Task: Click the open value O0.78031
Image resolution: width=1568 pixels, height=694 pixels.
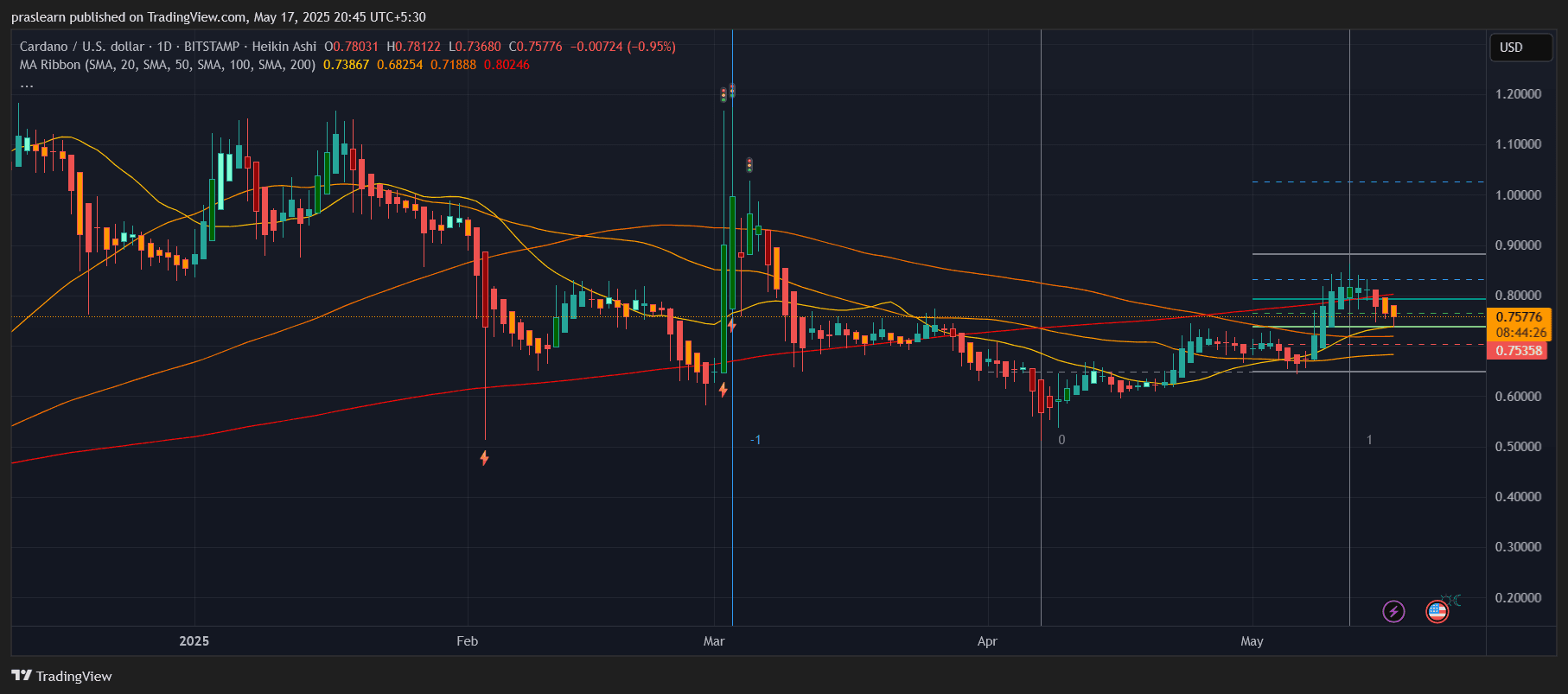Action: pyautogui.click(x=351, y=47)
